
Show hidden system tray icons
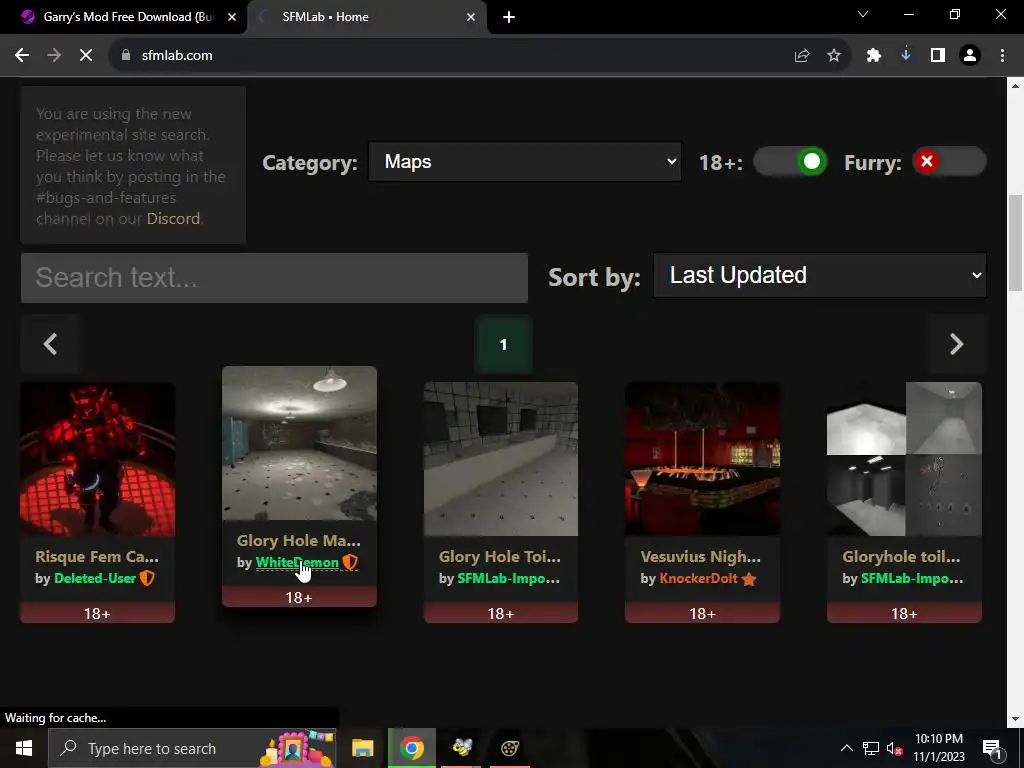846,748
